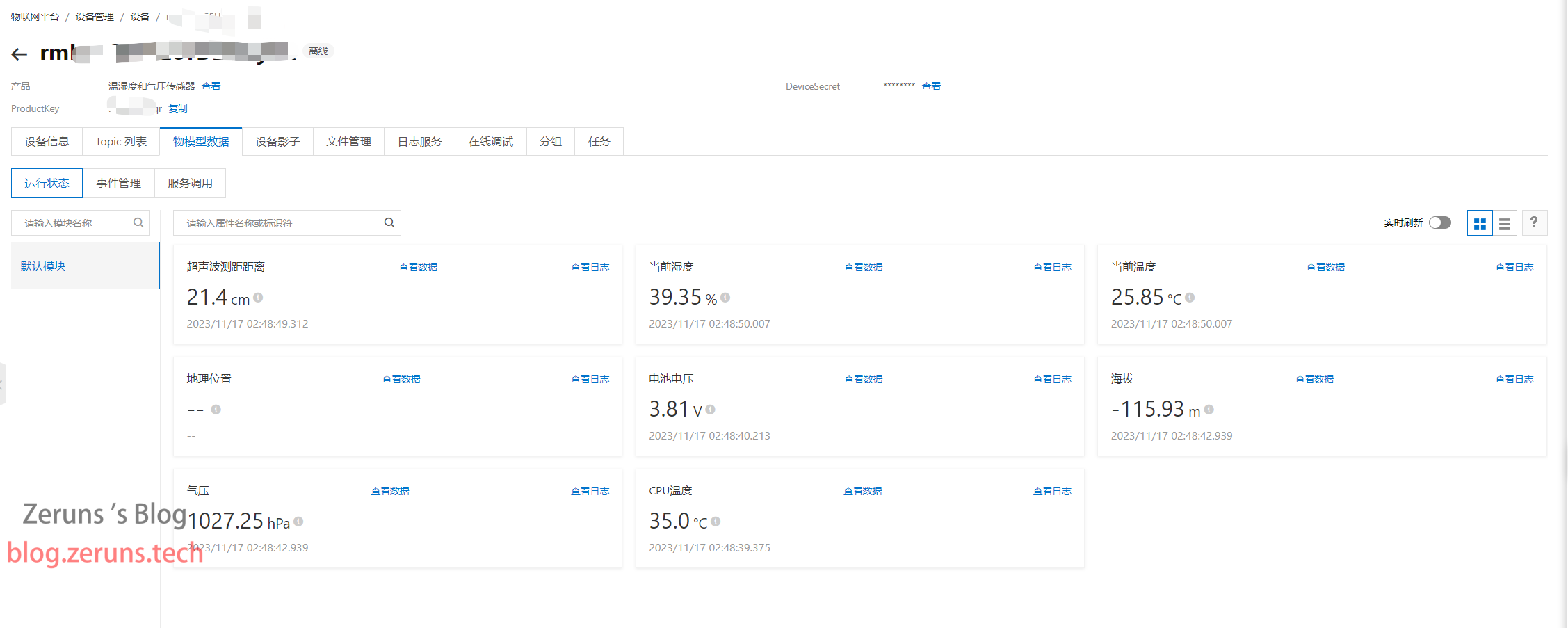Click info icon beside 海拔 value
This screenshot has height=628, width=1568.
pyautogui.click(x=1209, y=410)
